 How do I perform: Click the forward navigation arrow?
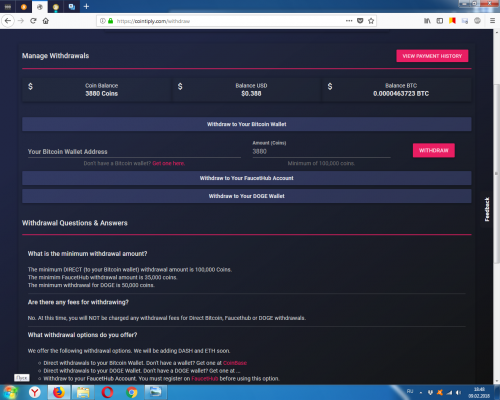tap(21, 21)
